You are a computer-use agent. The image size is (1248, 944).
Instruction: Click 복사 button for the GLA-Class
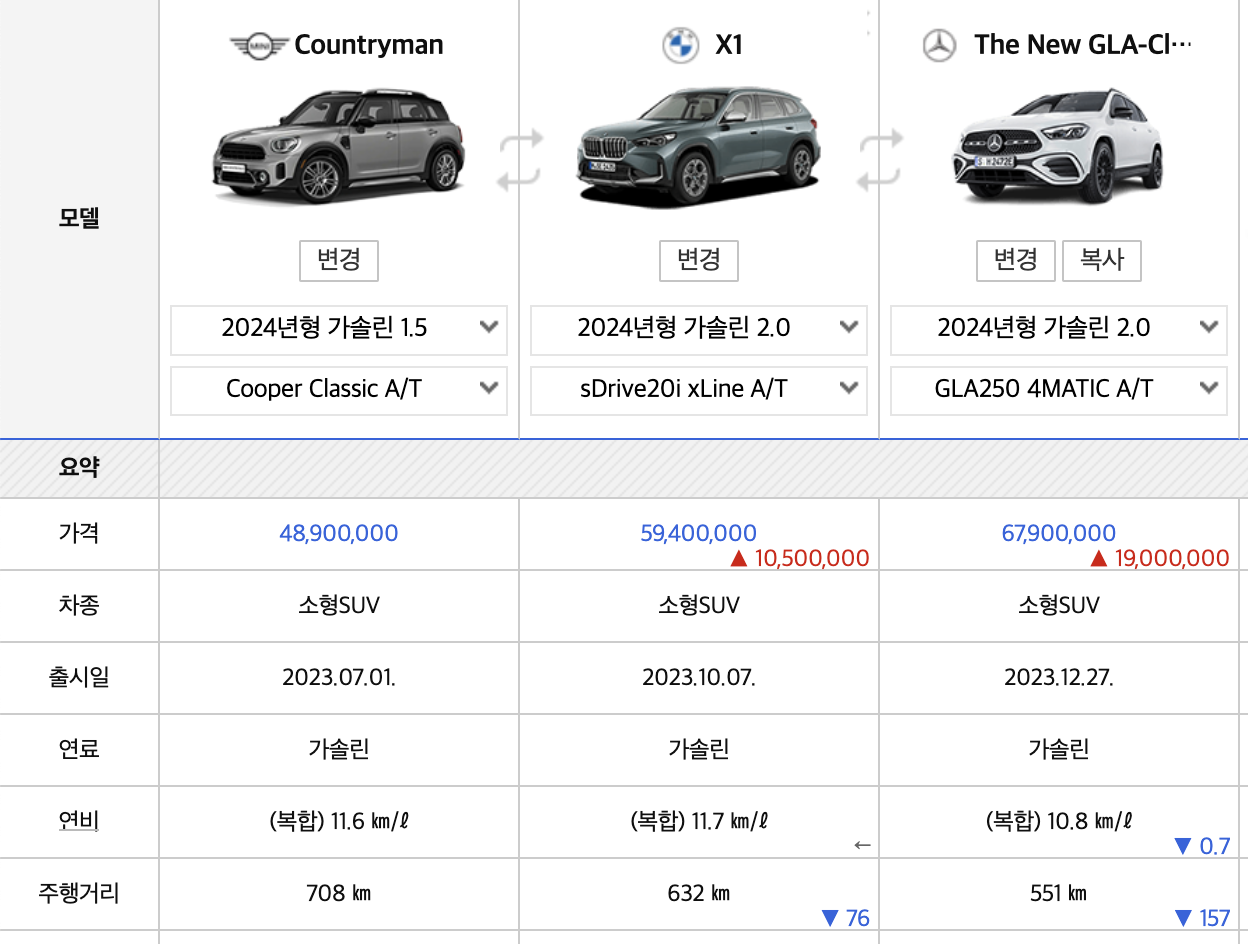point(1102,261)
